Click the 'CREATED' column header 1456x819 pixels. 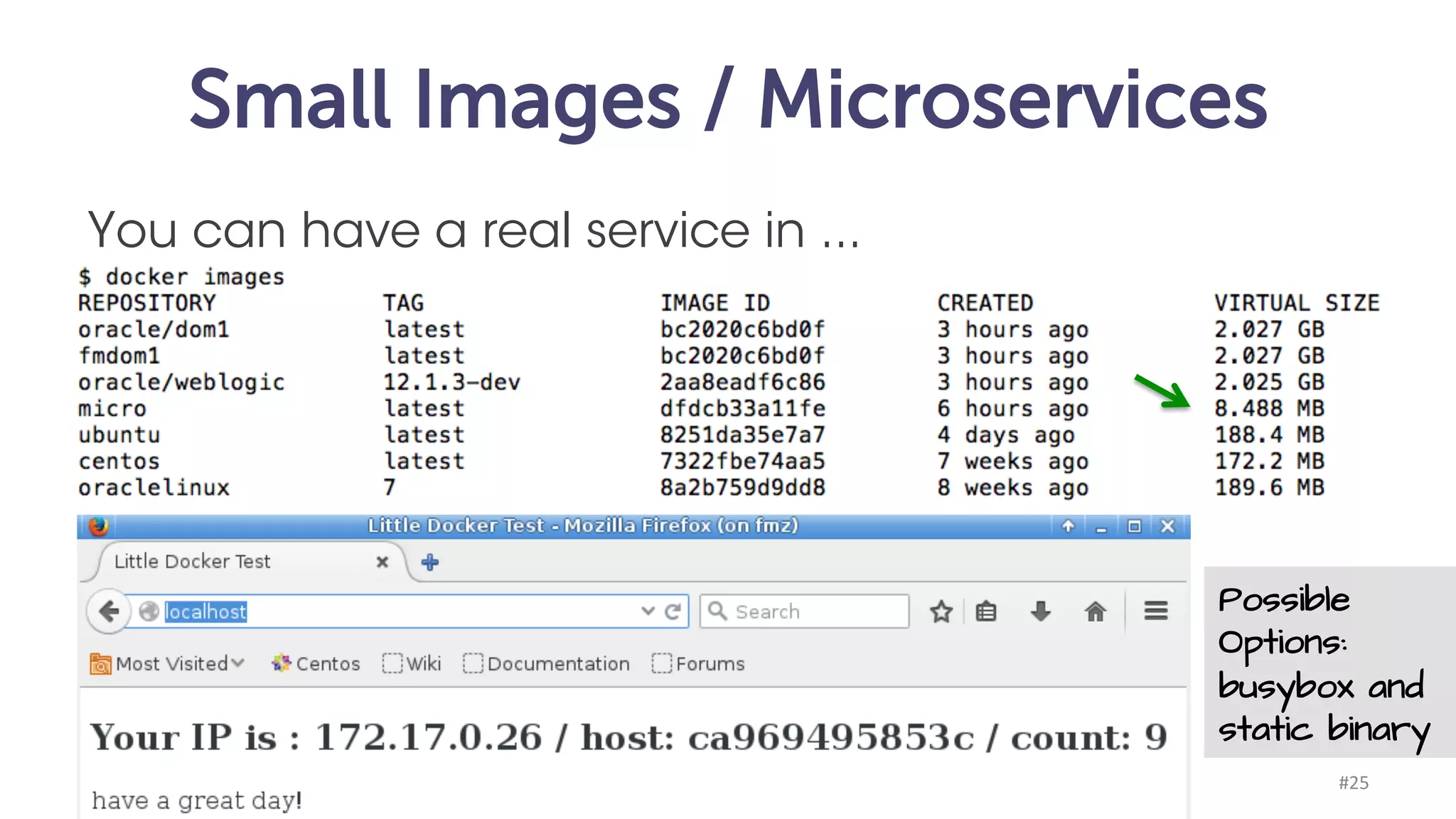point(985,303)
